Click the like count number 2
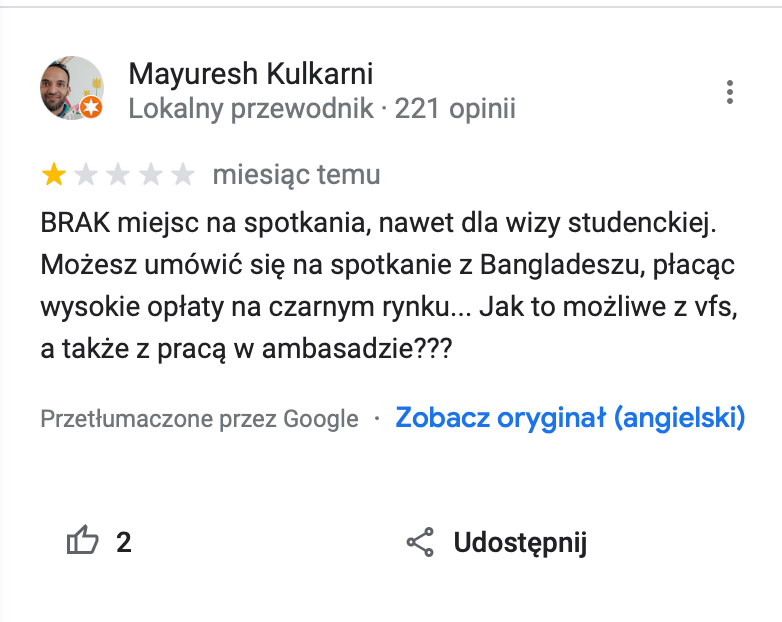The width and height of the screenshot is (782, 622). pyautogui.click(x=124, y=543)
